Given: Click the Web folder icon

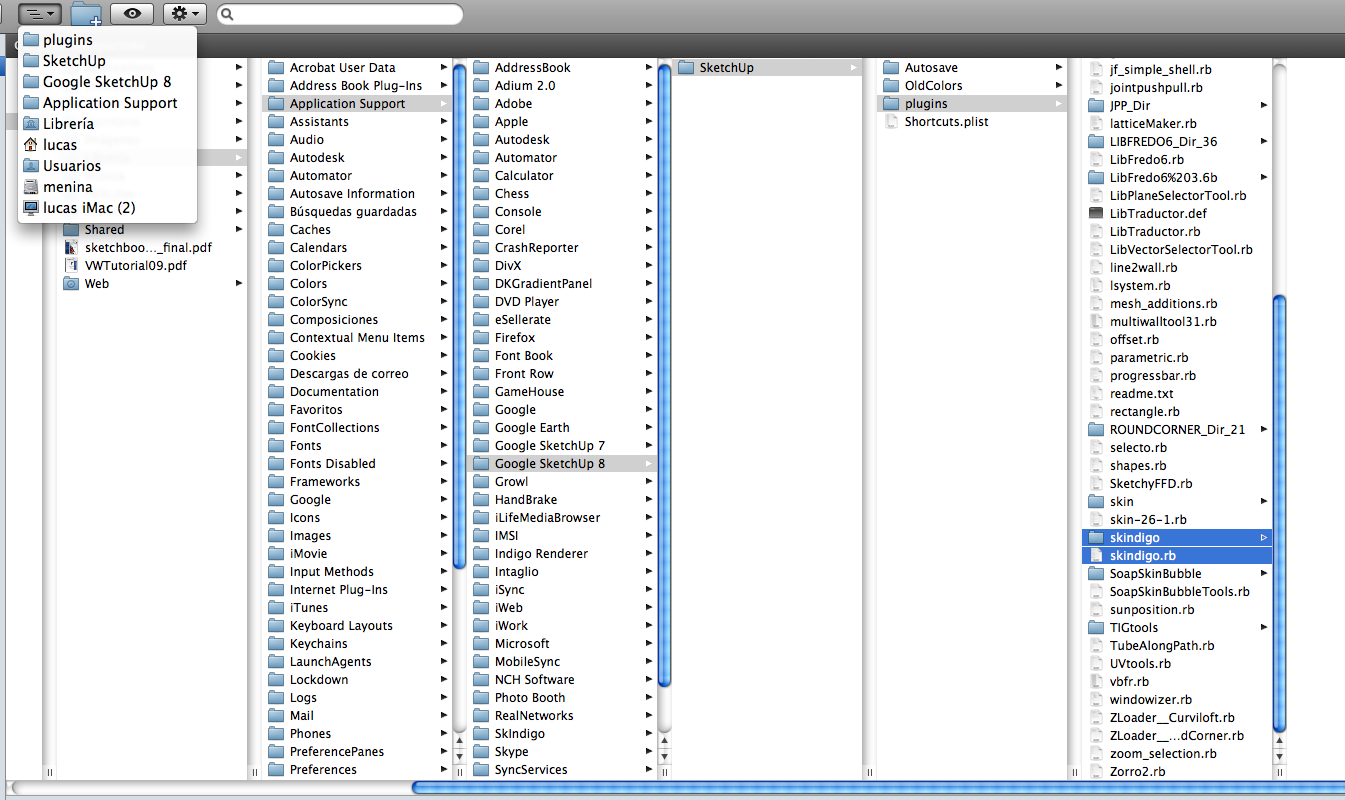Looking at the screenshot, I should pos(71,284).
